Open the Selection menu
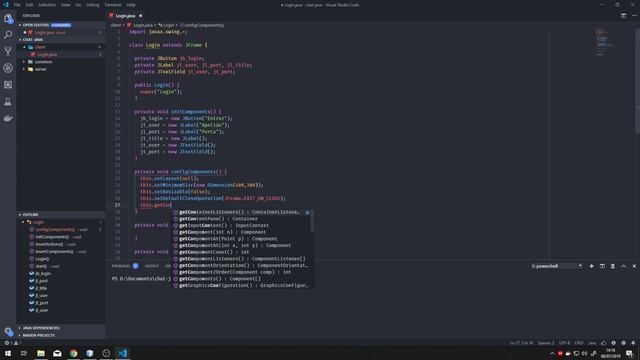 point(47,5)
